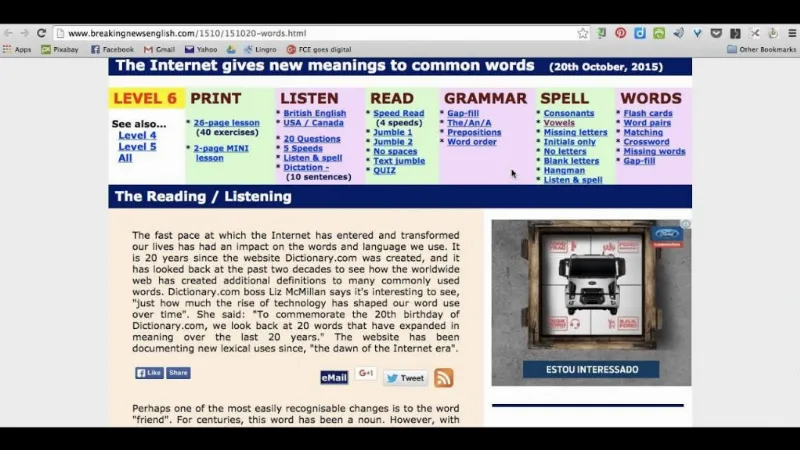Click the British English listening link
This screenshot has height=450, width=800.
[x=315, y=113]
